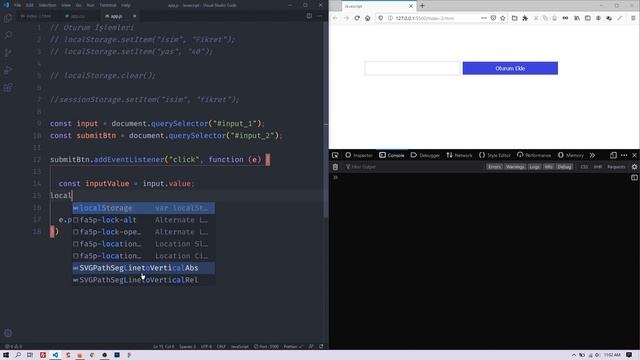
Task: Click the Oturum Ekle button
Action: tap(510, 68)
